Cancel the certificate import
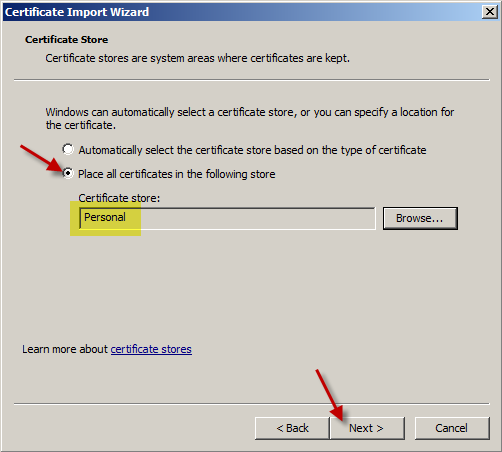The image size is (502, 452). [x=452, y=428]
